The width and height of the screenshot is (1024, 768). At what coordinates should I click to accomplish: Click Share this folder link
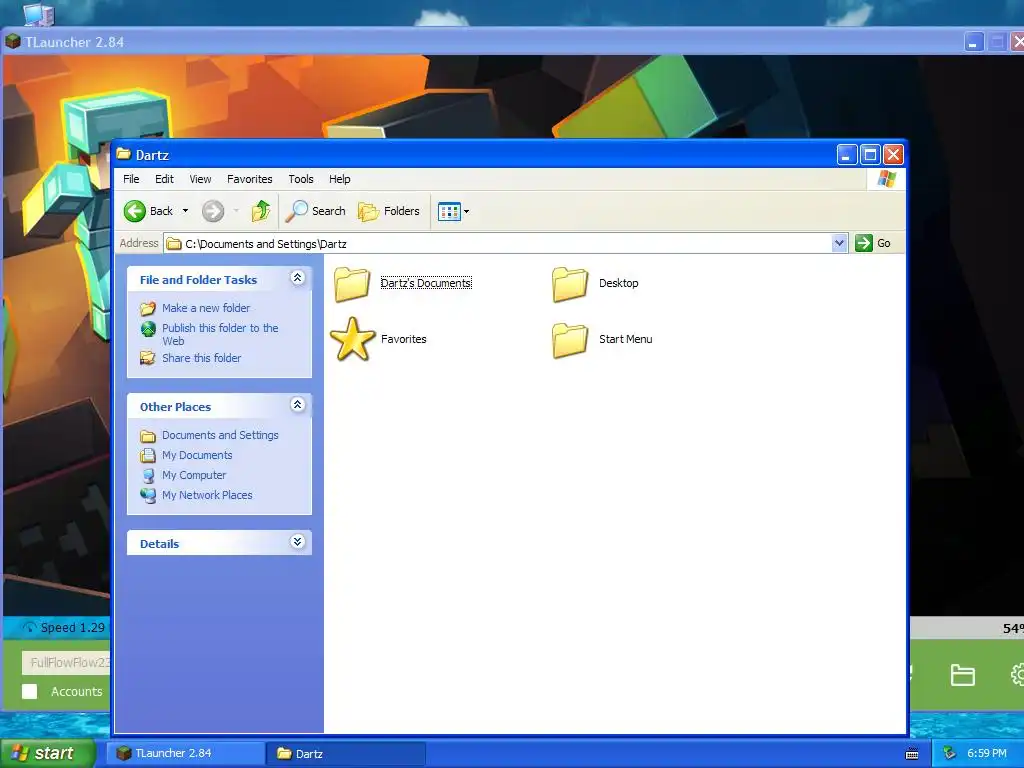(201, 358)
